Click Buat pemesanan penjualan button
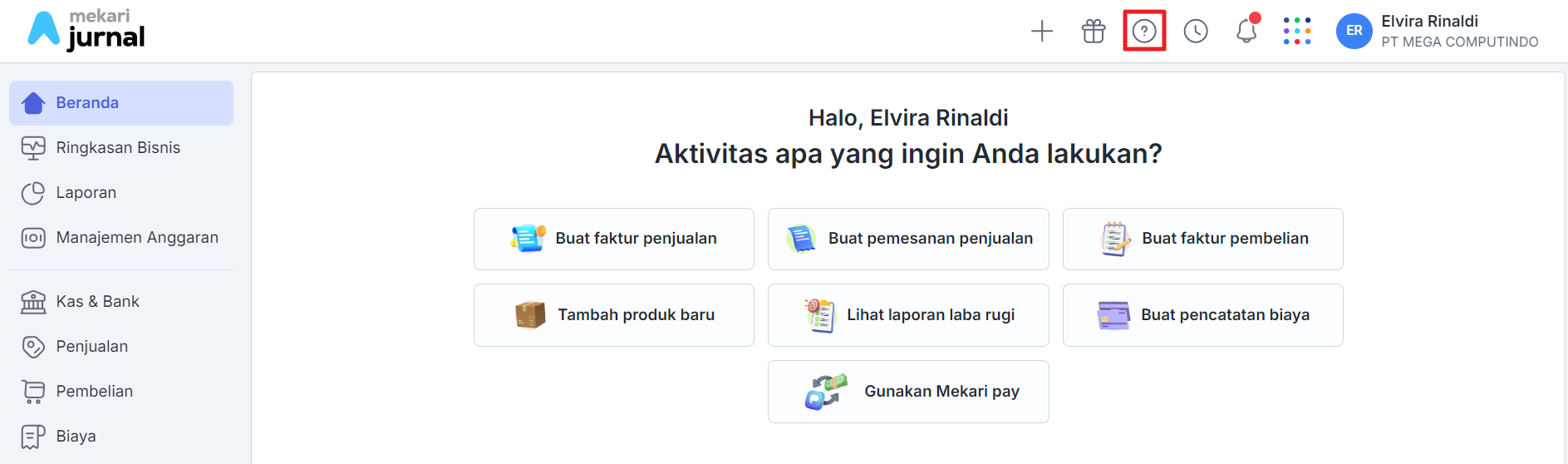Screen dimensions: 1568x464 (x=908, y=239)
